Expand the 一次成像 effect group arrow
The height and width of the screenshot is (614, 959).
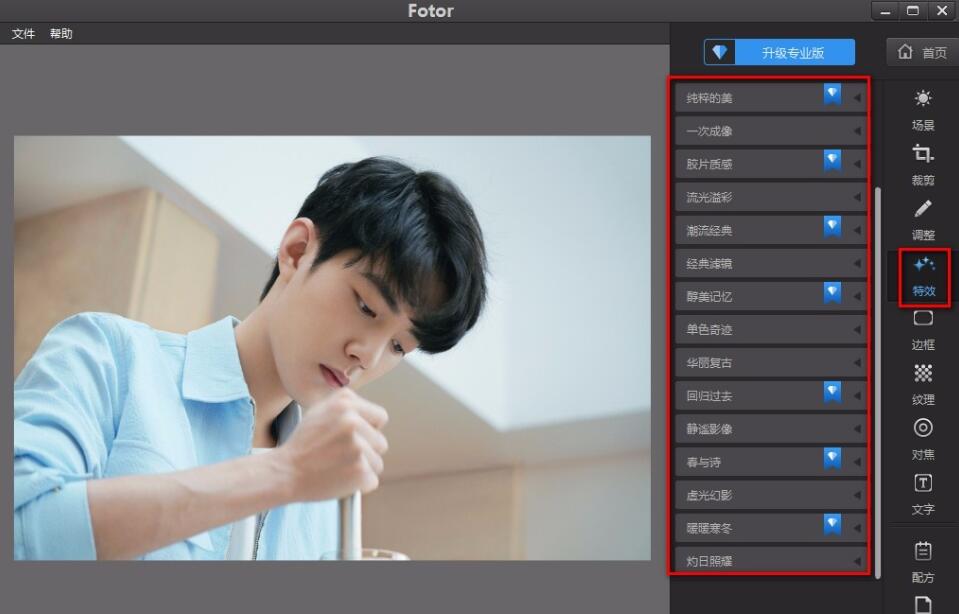coord(857,131)
